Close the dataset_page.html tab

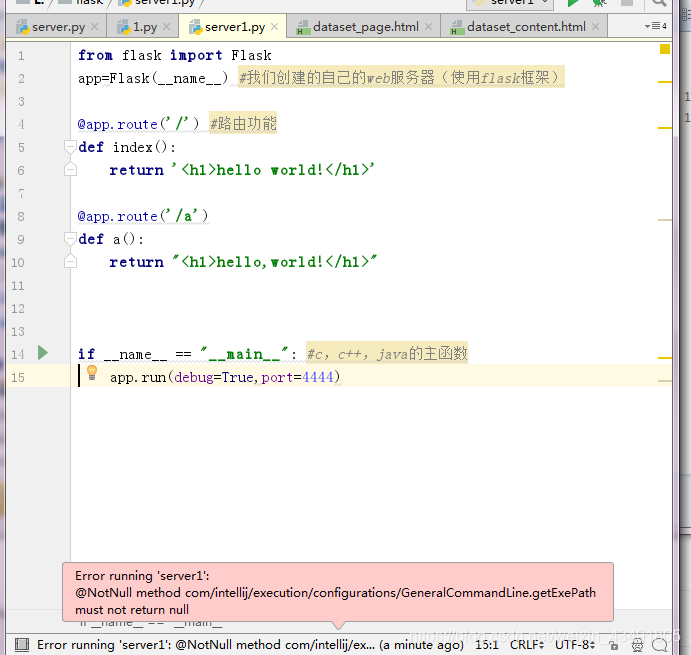click(428, 27)
